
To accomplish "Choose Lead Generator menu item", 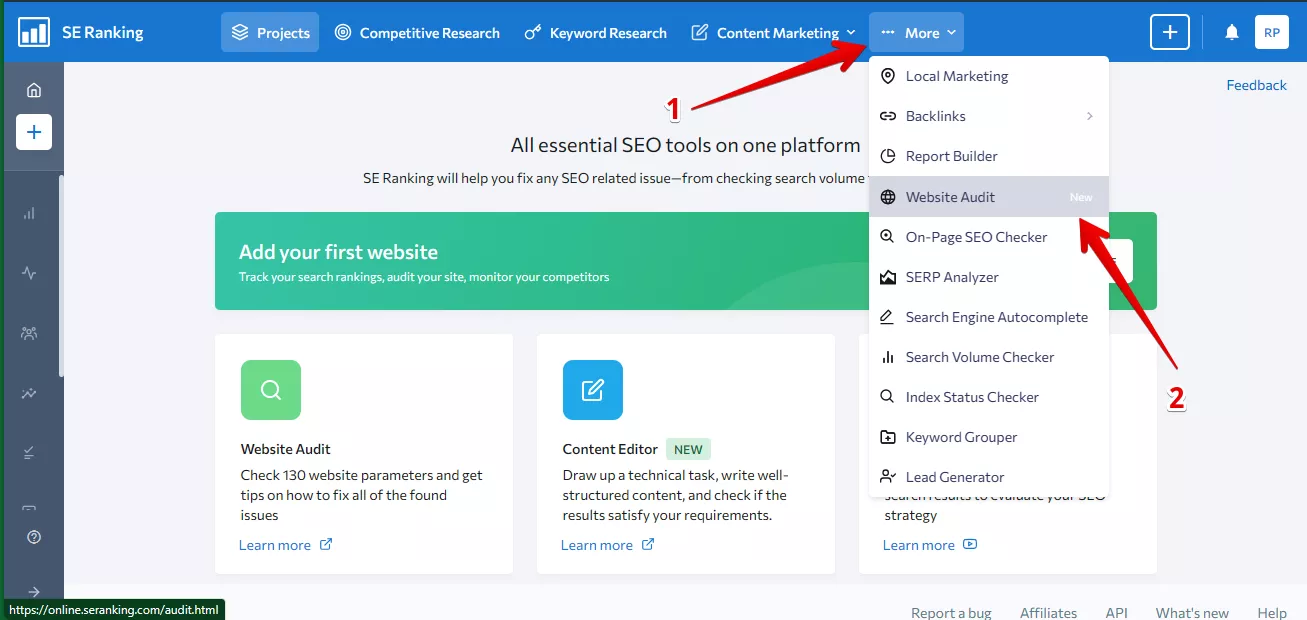I will (x=989, y=477).
